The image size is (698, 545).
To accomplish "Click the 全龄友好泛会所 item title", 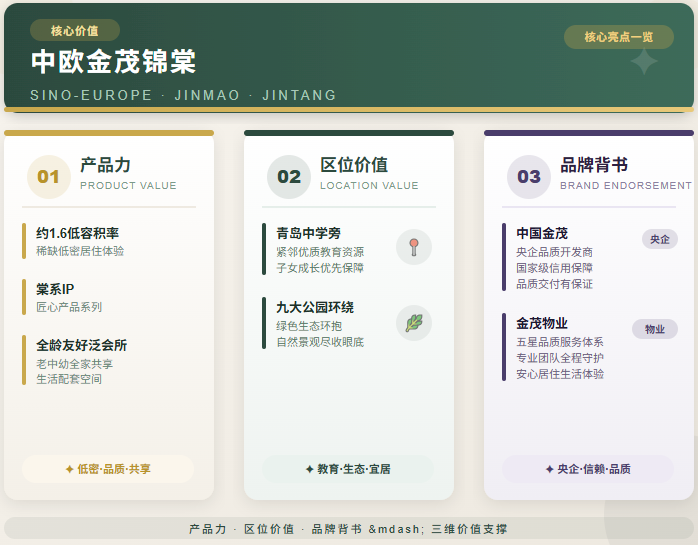I will pyautogui.click(x=81, y=346).
